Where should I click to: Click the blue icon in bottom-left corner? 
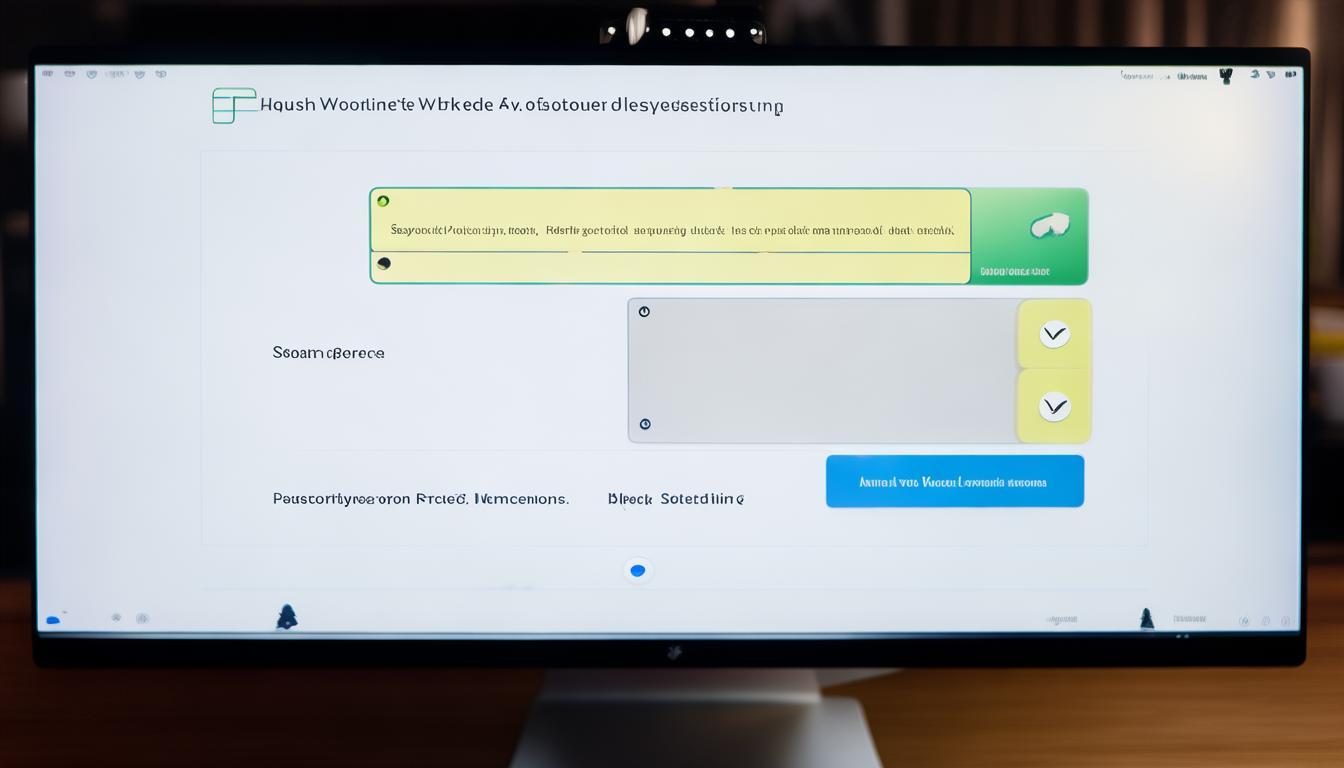pos(53,620)
